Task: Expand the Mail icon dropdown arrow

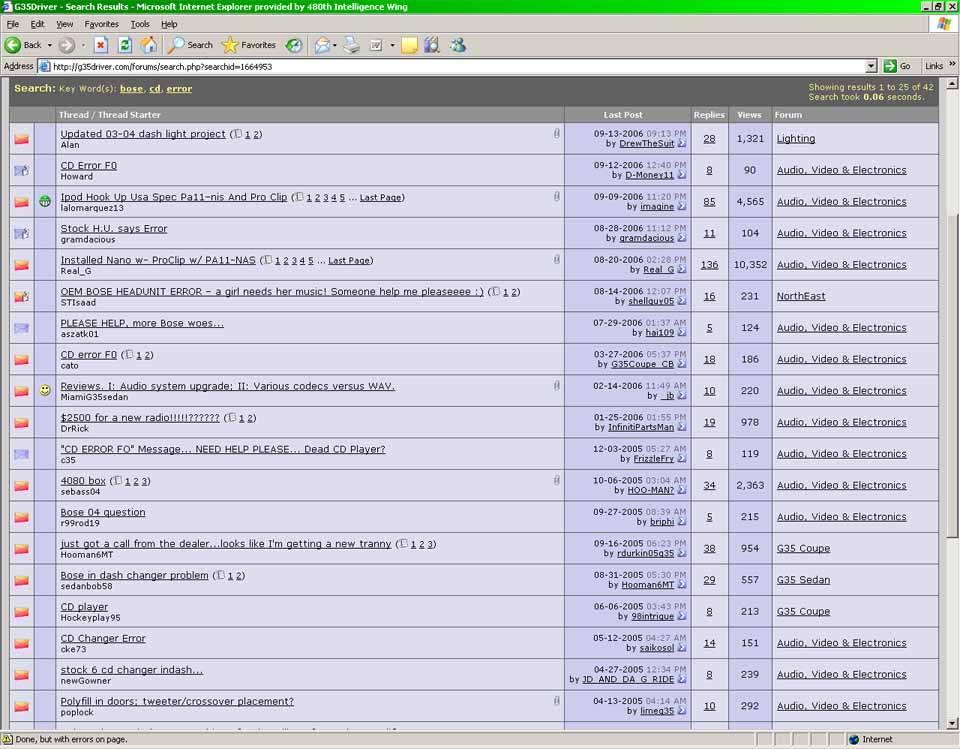Action: (x=335, y=45)
